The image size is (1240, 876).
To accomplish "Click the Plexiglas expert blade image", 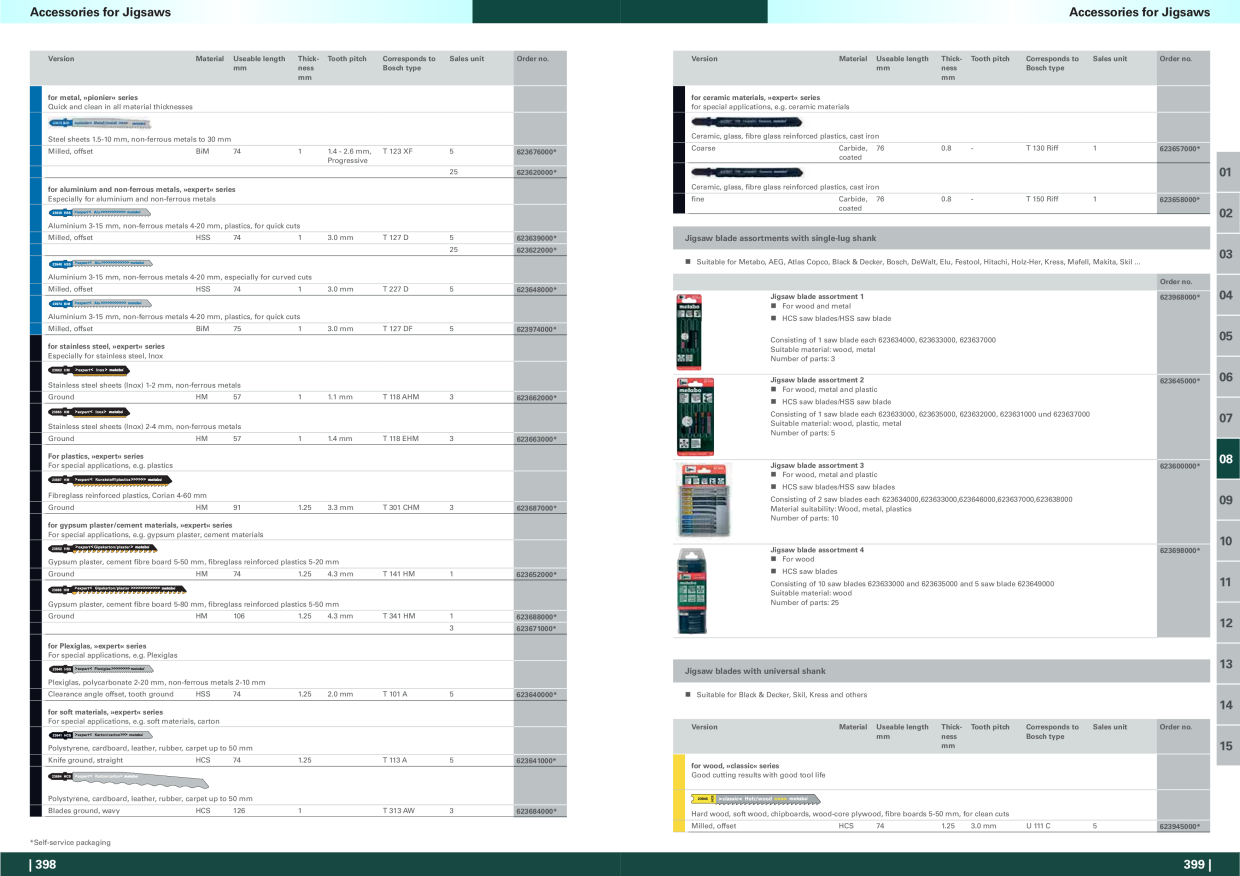I will 101,667.
